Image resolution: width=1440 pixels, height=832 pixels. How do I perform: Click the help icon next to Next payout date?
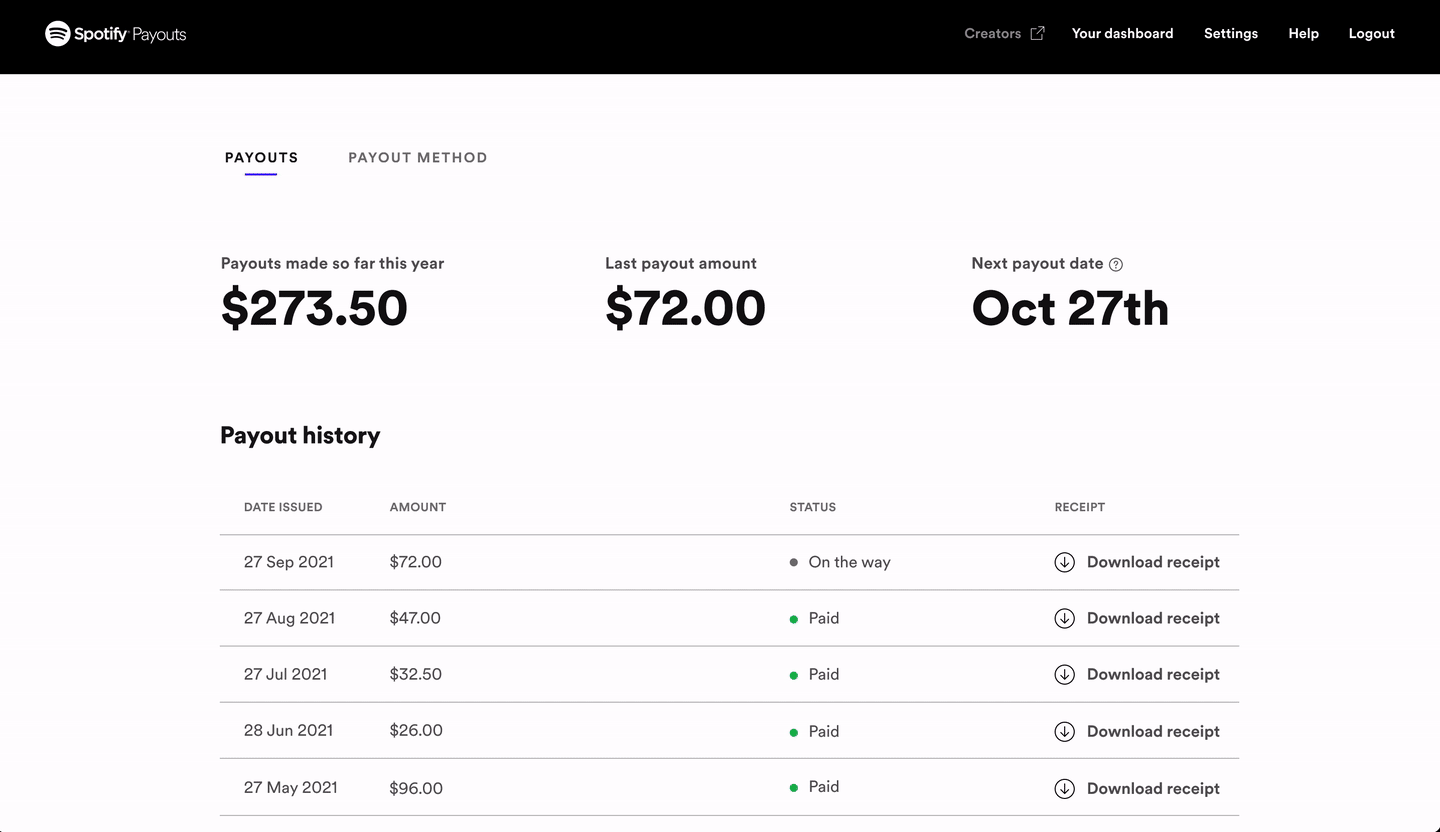click(x=1116, y=265)
